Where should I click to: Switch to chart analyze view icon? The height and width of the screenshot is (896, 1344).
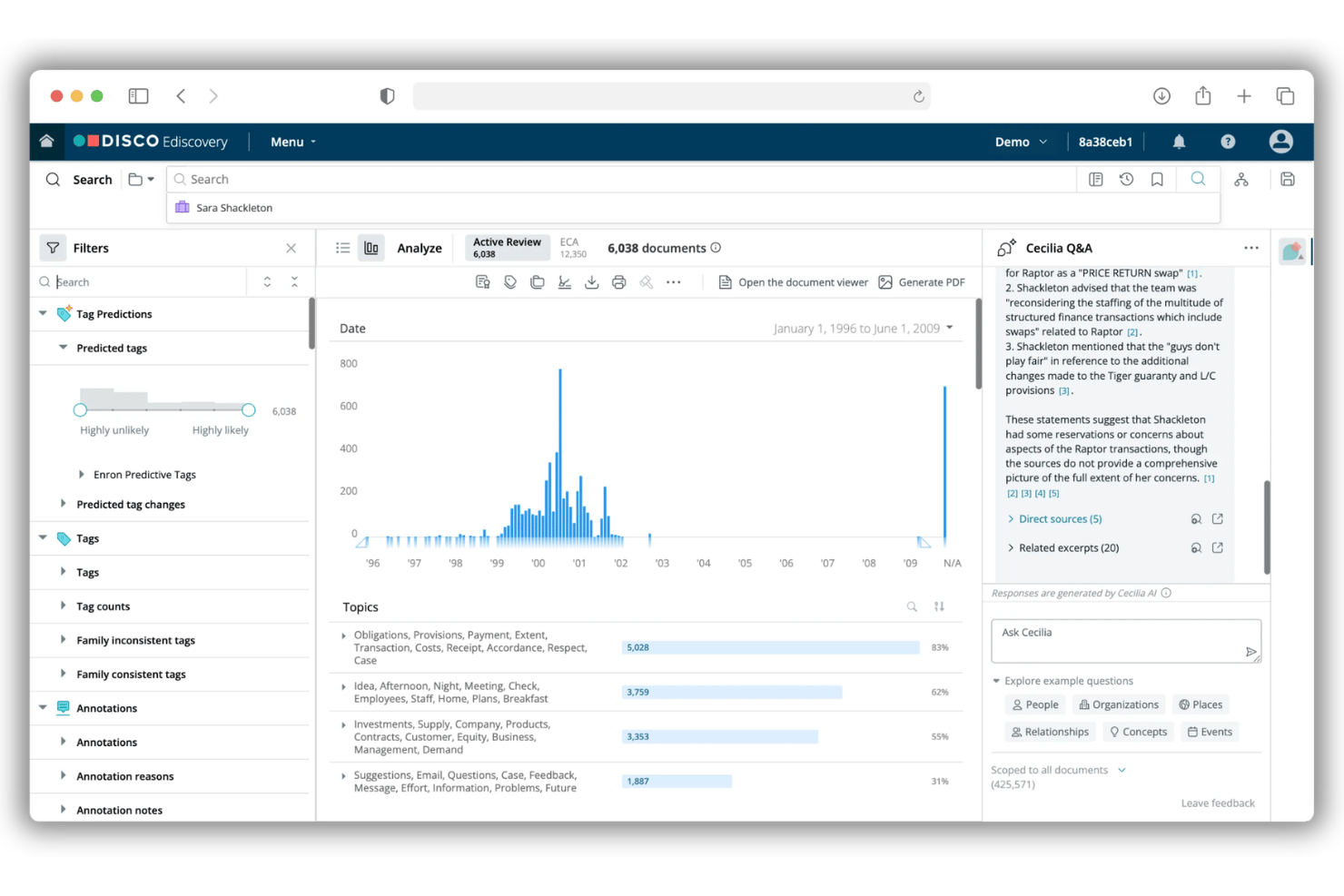(x=371, y=248)
